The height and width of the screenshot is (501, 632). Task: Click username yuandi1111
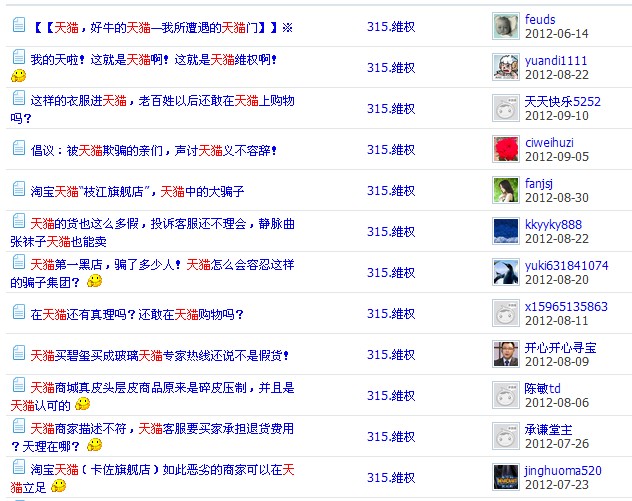[x=556, y=61]
